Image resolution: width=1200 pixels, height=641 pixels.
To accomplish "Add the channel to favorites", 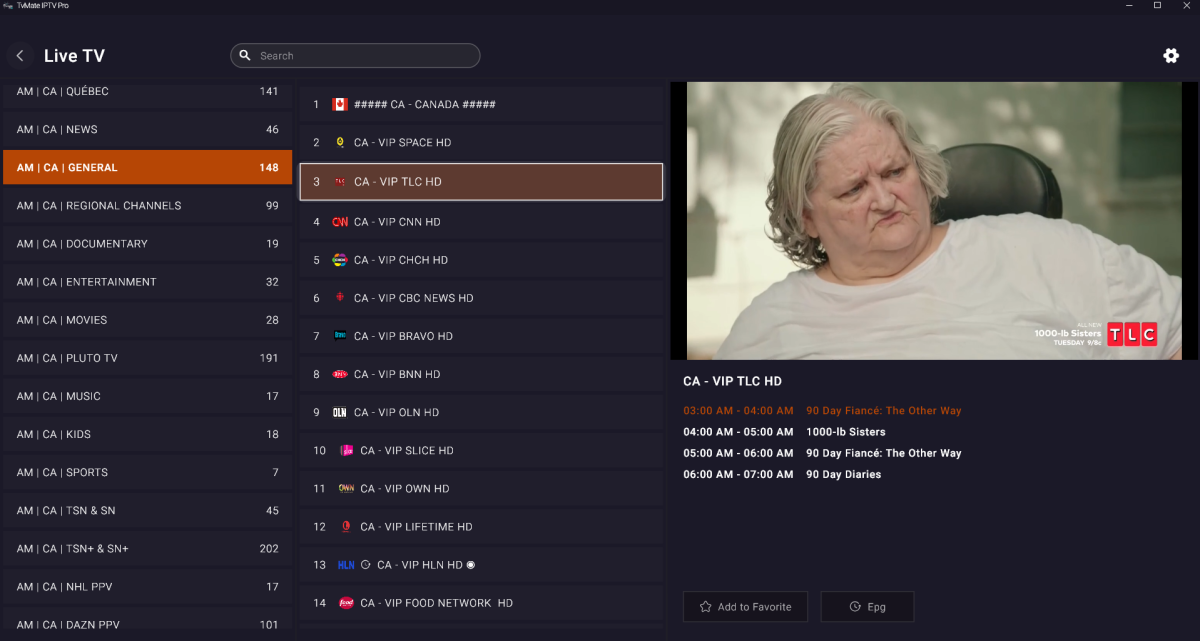I will coord(745,607).
